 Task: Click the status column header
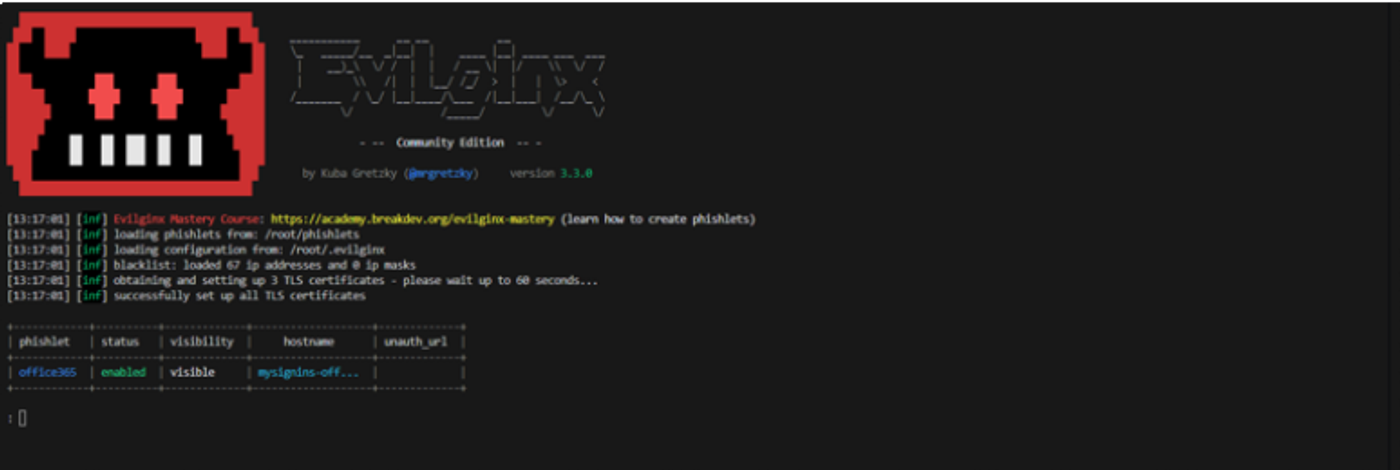pos(121,342)
